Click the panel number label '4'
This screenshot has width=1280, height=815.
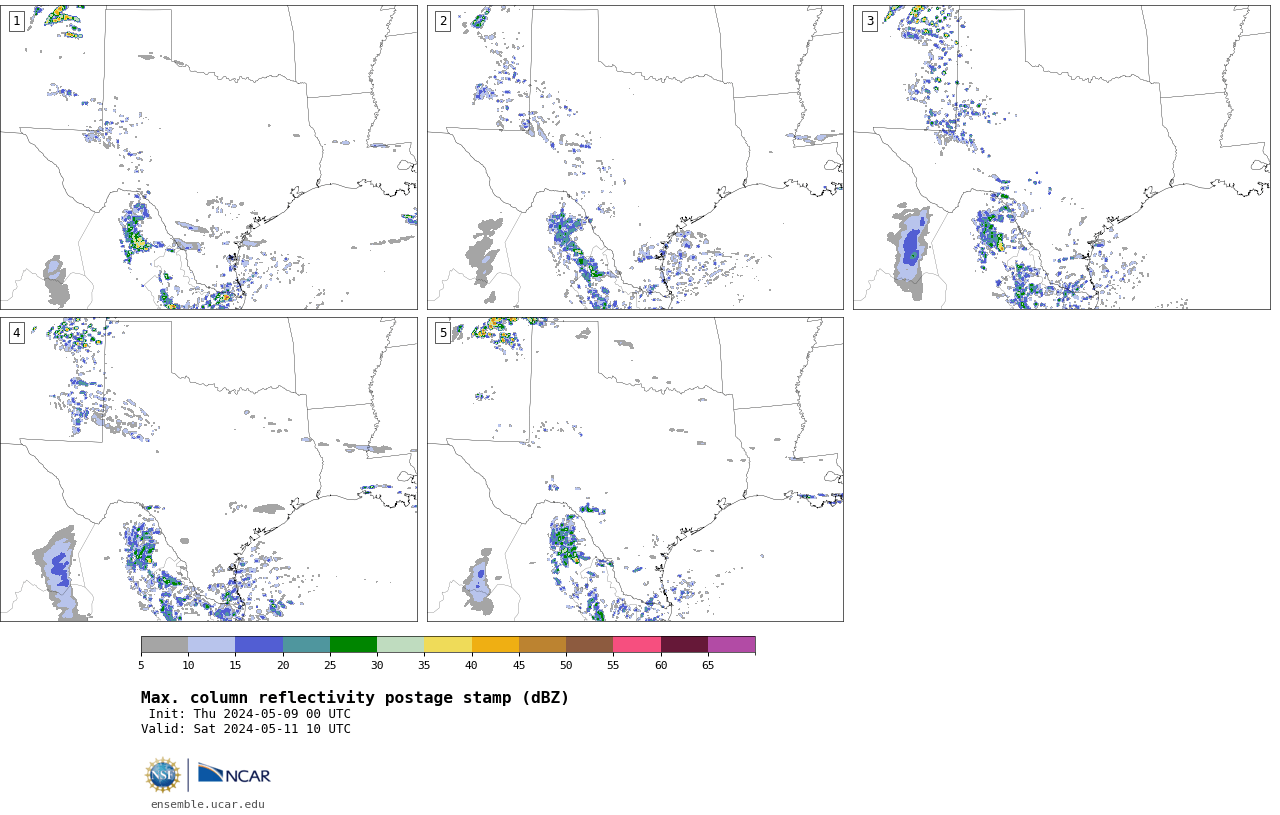click(x=17, y=333)
